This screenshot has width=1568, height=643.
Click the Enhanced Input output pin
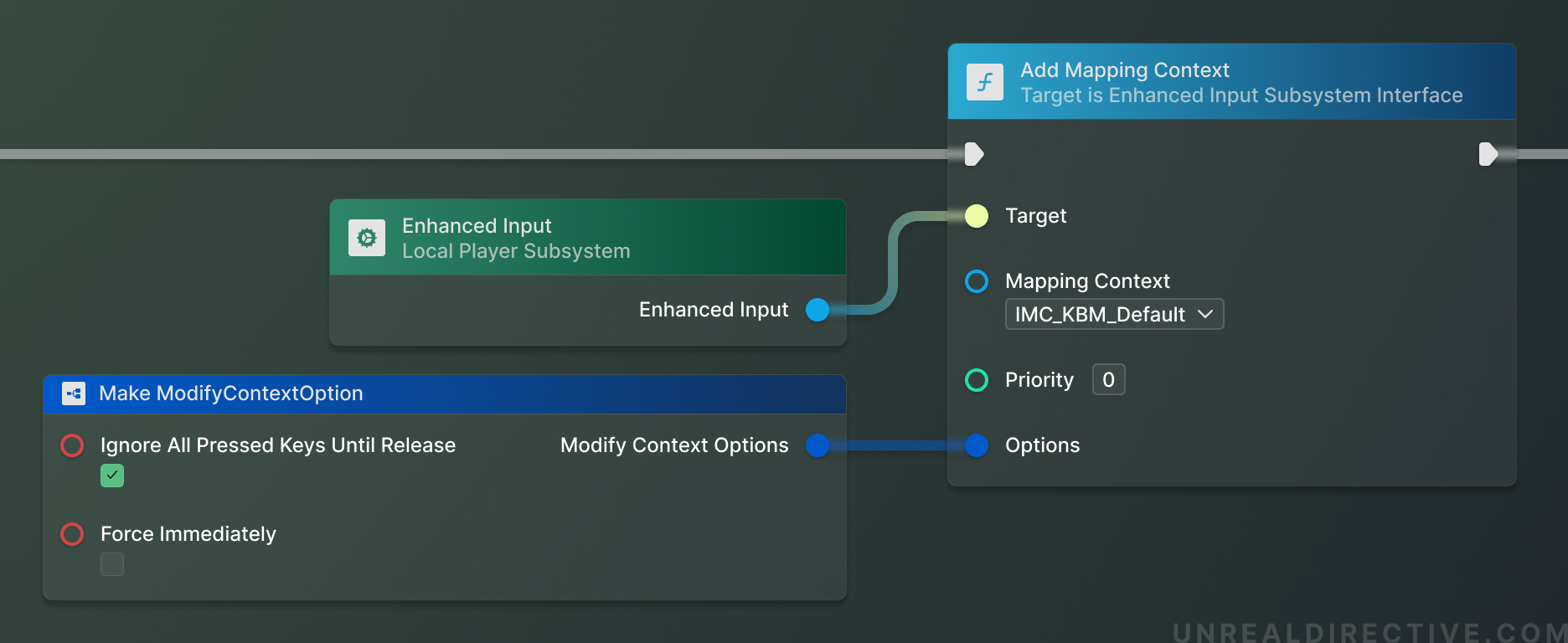(818, 310)
